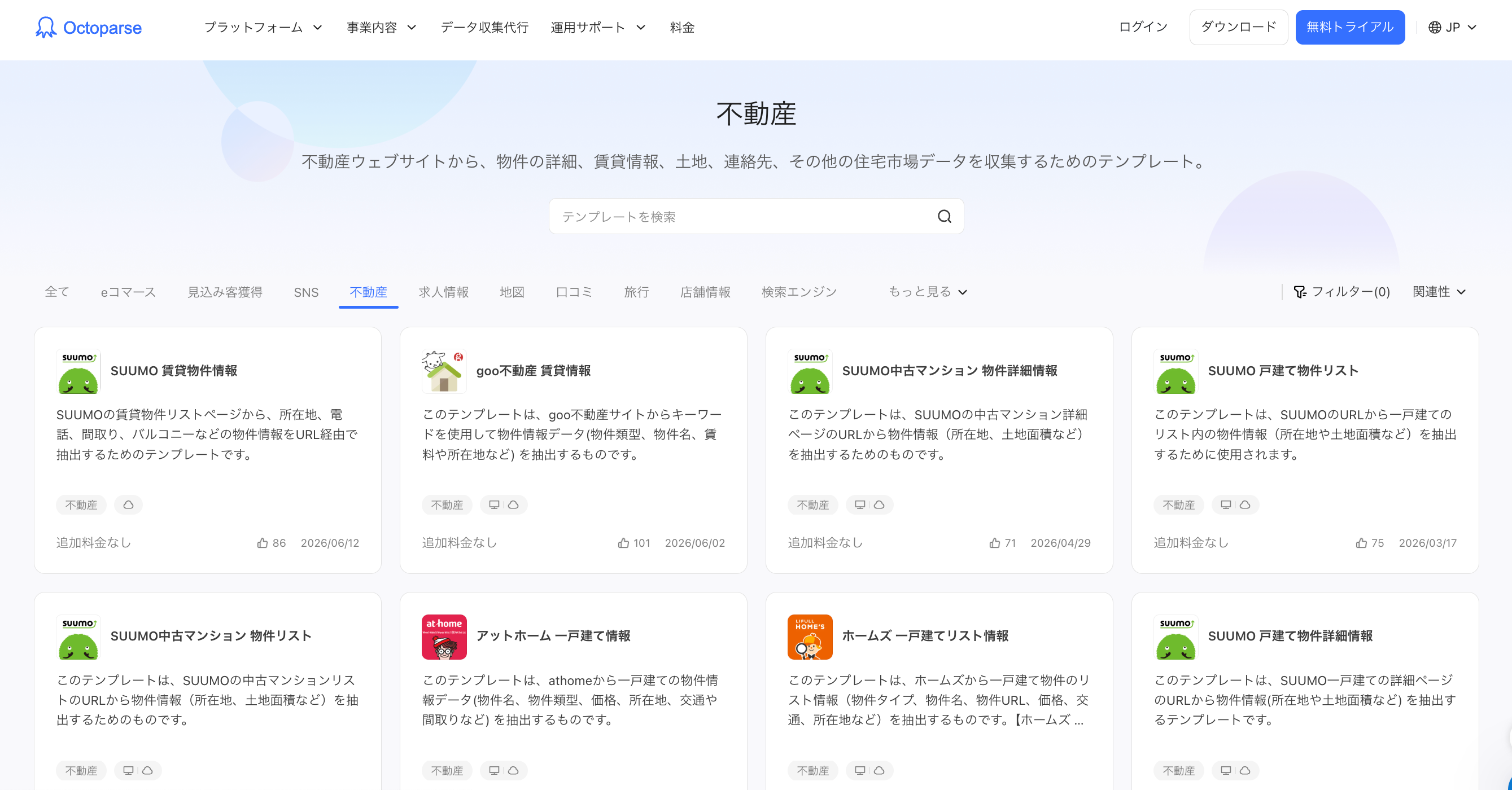Screen dimensions: 1512x790
Task: Open the JP language dropdown
Action: pyautogui.click(x=1452, y=28)
